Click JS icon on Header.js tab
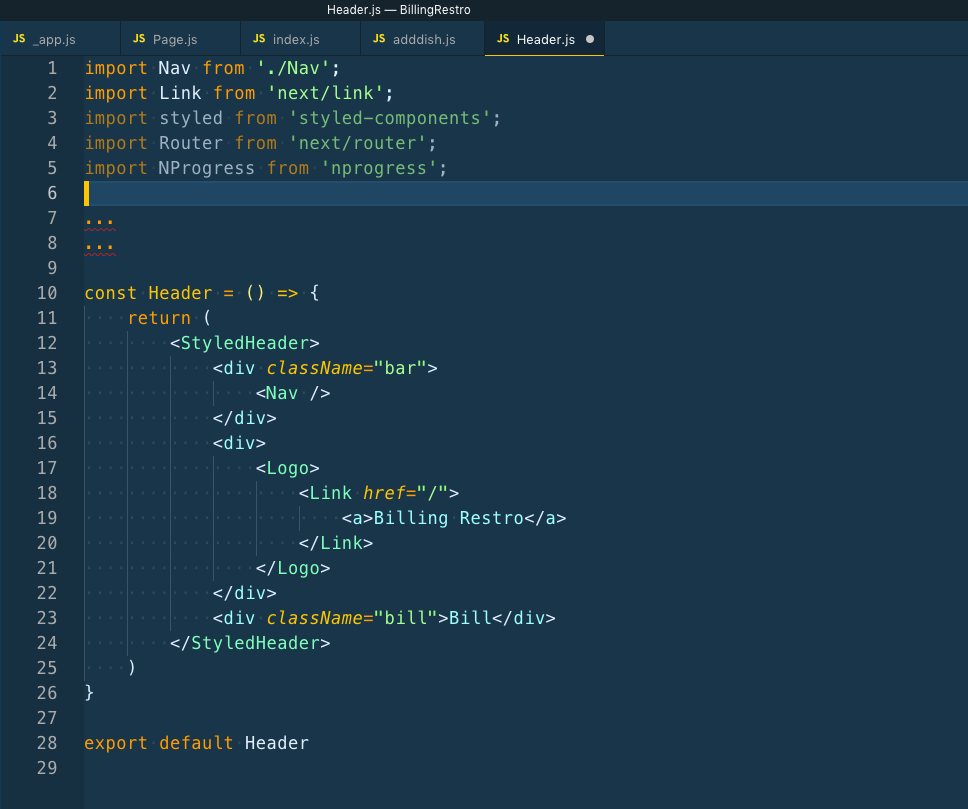This screenshot has height=809, width=968. (x=503, y=39)
